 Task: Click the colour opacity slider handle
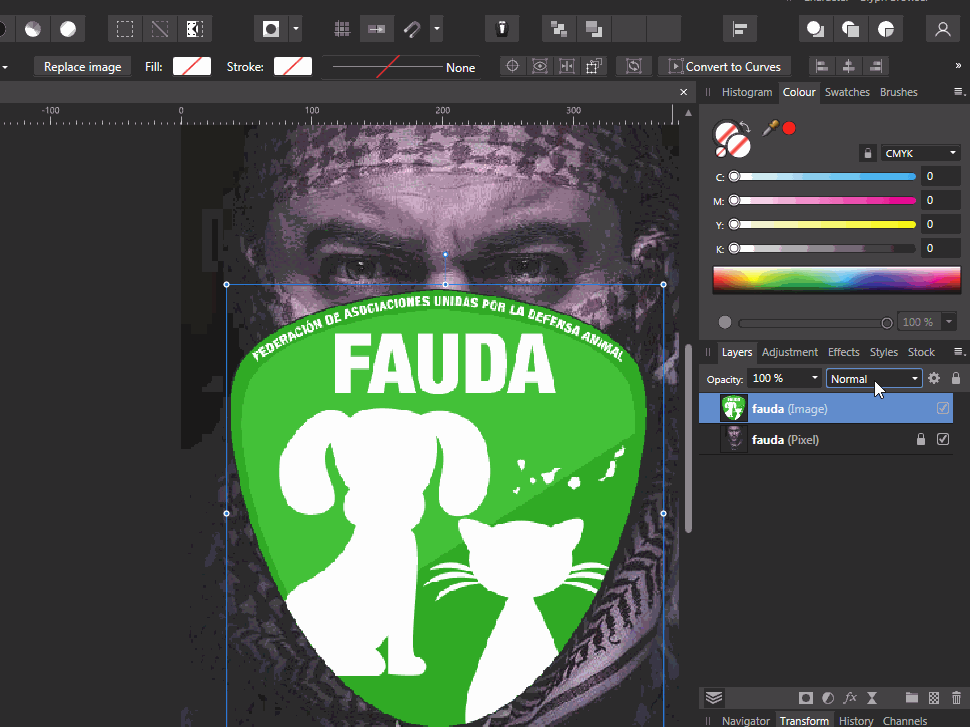pyautogui.click(x=886, y=322)
